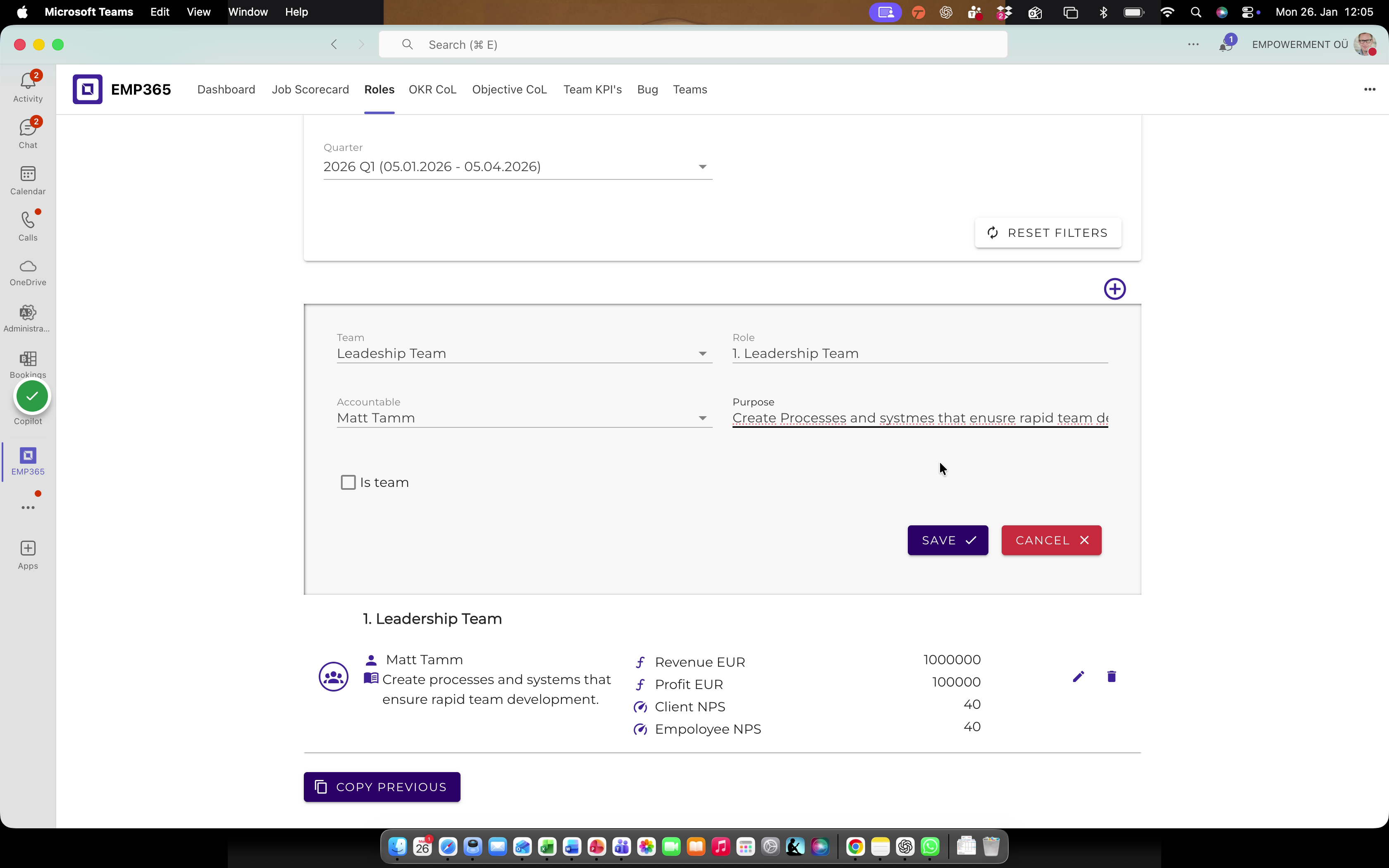Click the Teams search box
The image size is (1389, 868).
[x=693, y=45]
